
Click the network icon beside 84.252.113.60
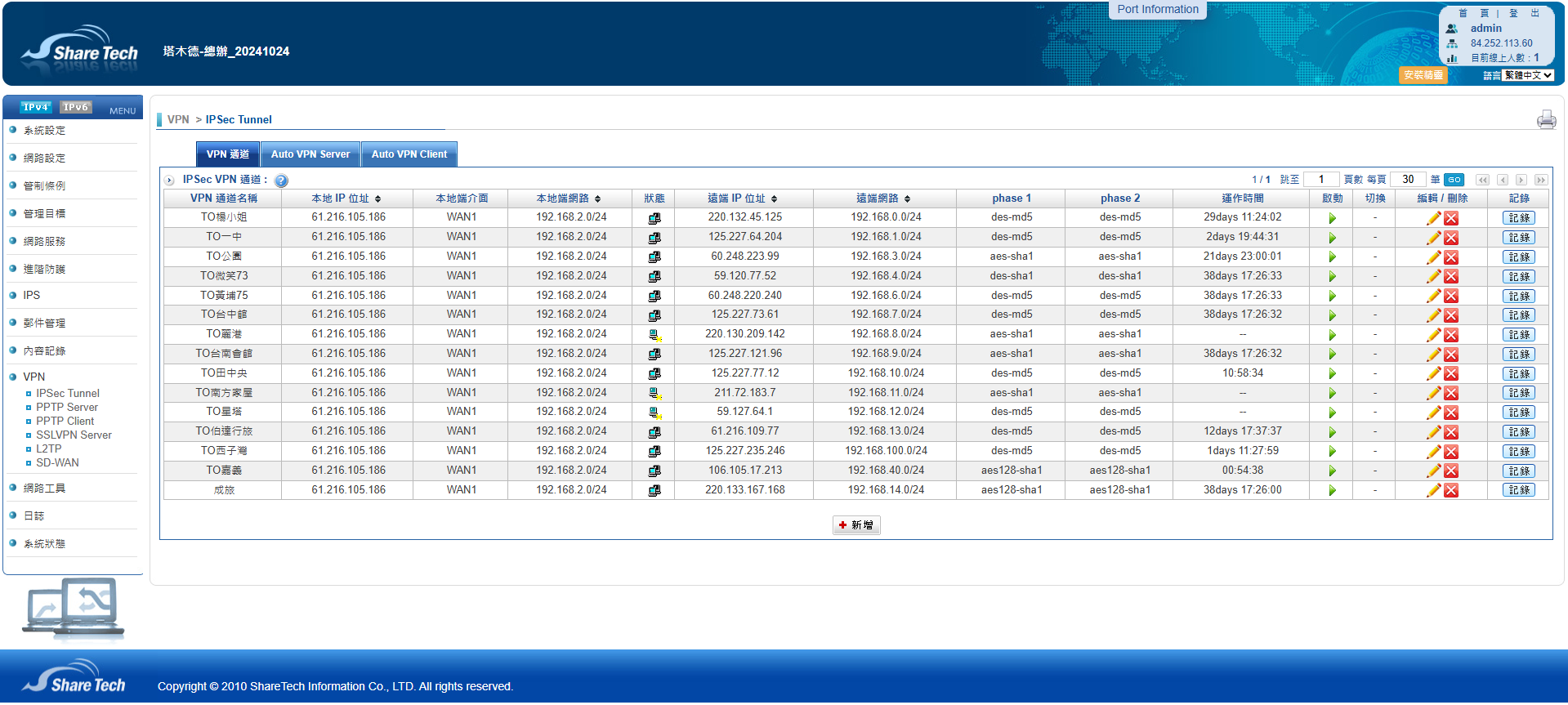point(1452,43)
